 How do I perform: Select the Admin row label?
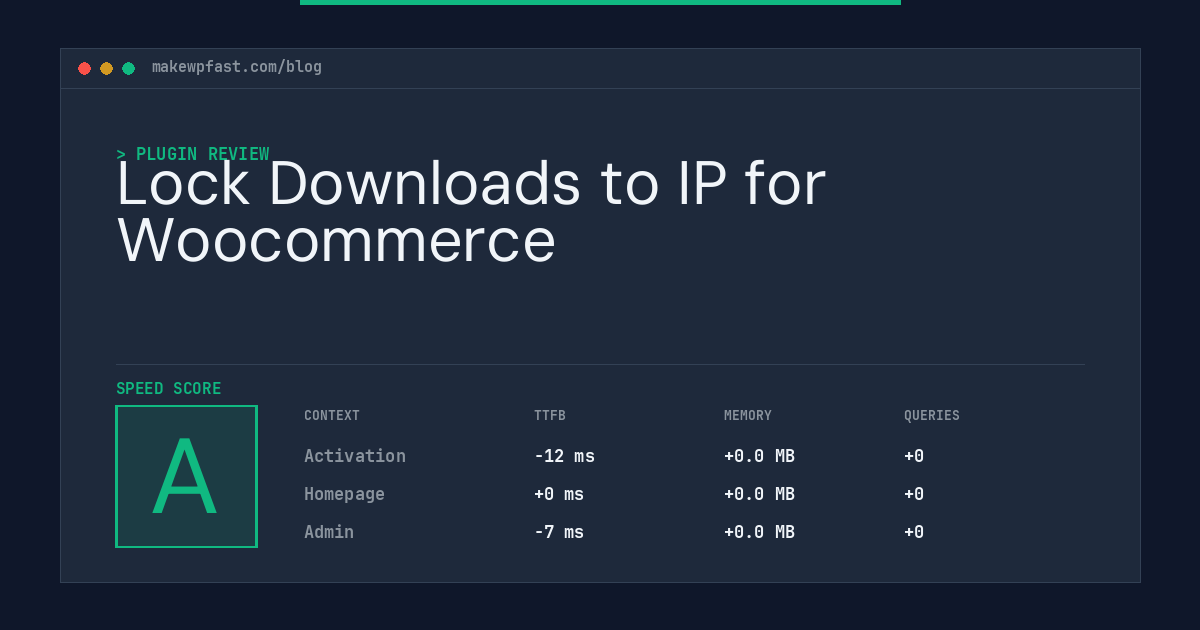pyautogui.click(x=329, y=532)
